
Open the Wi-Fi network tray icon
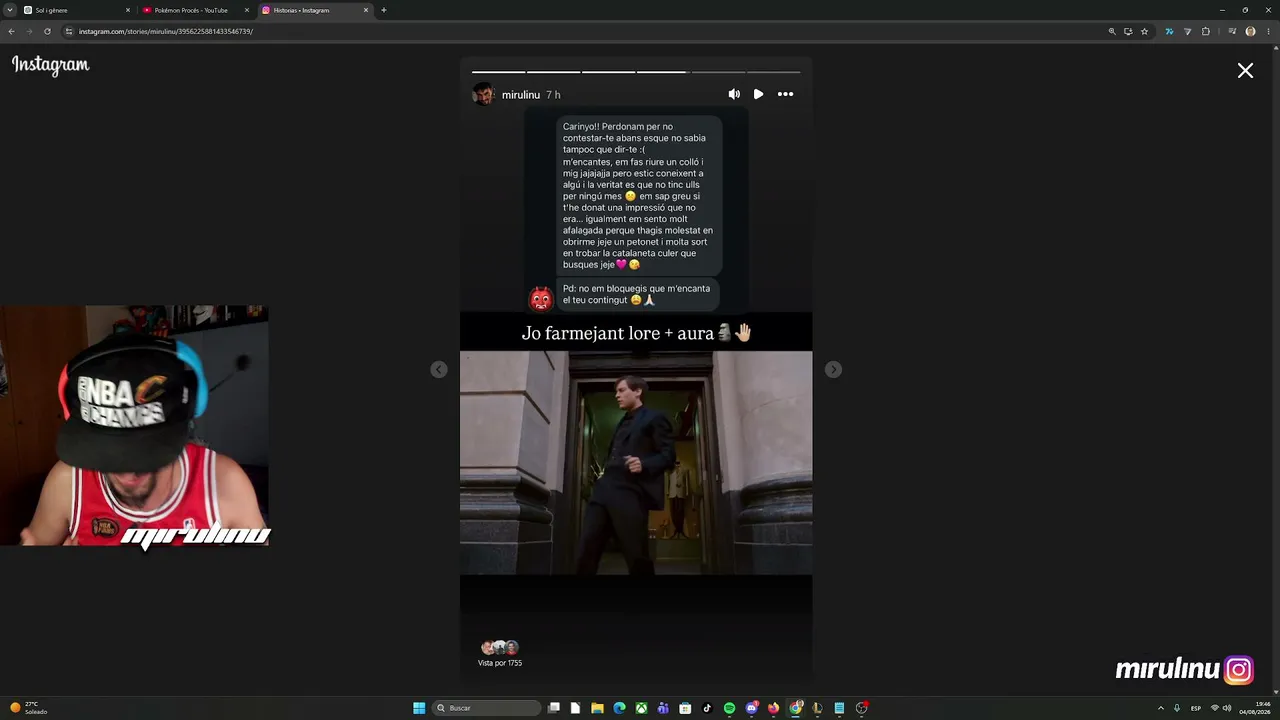pyautogui.click(x=1215, y=708)
